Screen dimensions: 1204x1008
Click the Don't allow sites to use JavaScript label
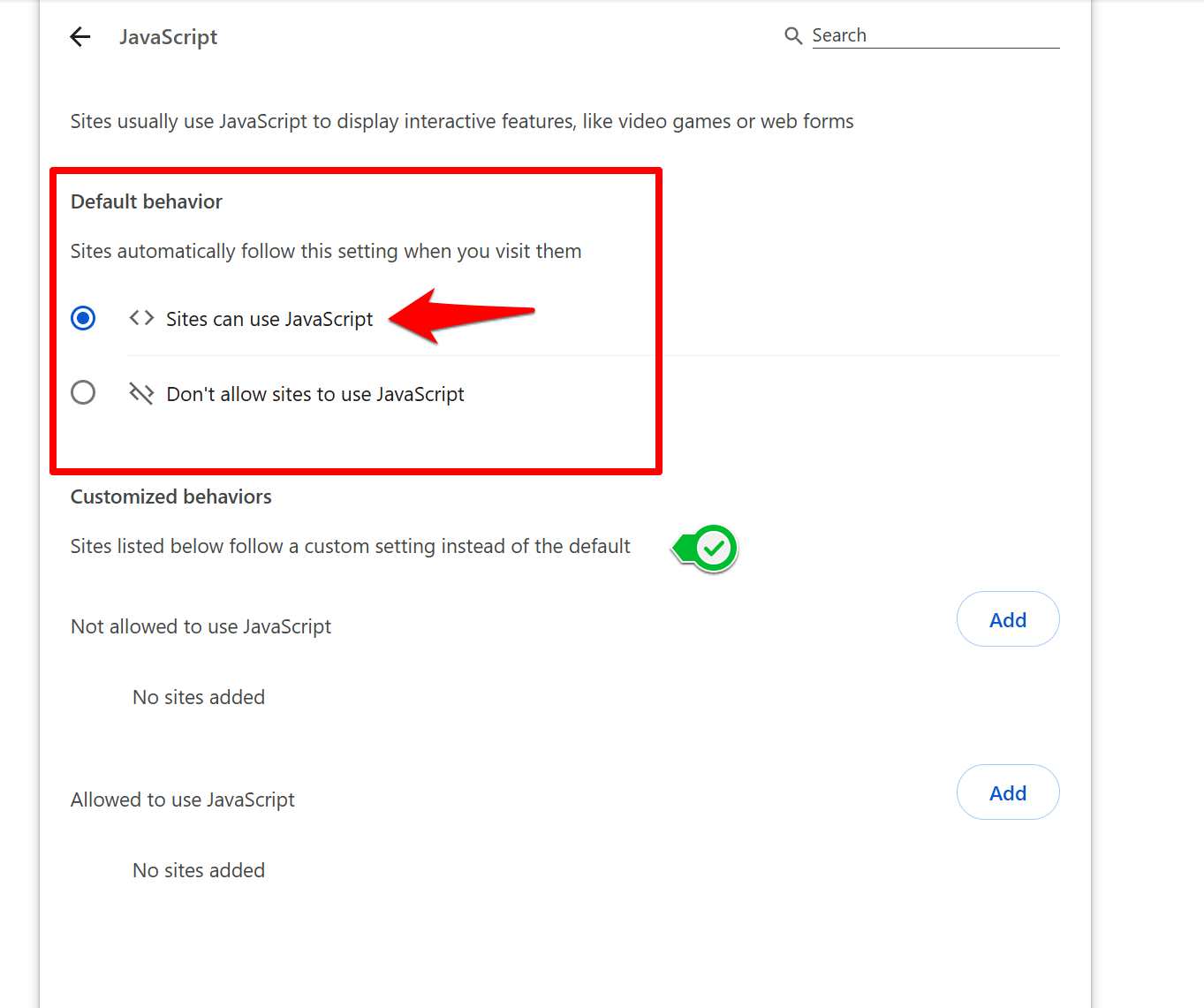tap(314, 394)
